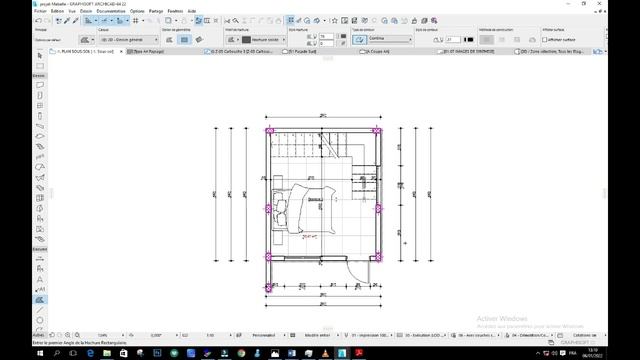The height and width of the screenshot is (360, 640).
Task: Click the grid display icon in the toolbar
Action: tap(136, 20)
